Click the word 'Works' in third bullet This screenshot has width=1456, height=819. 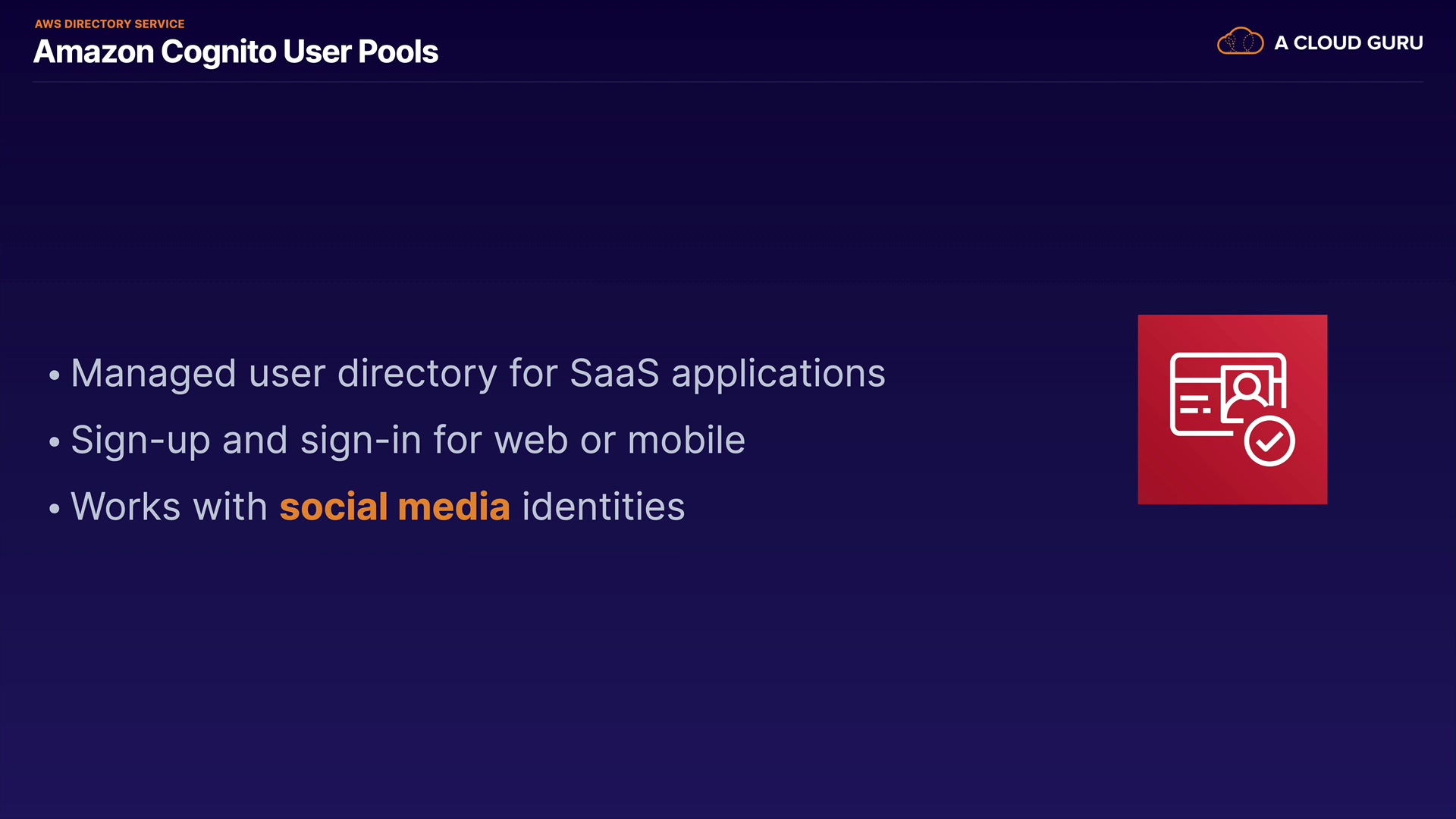click(126, 507)
